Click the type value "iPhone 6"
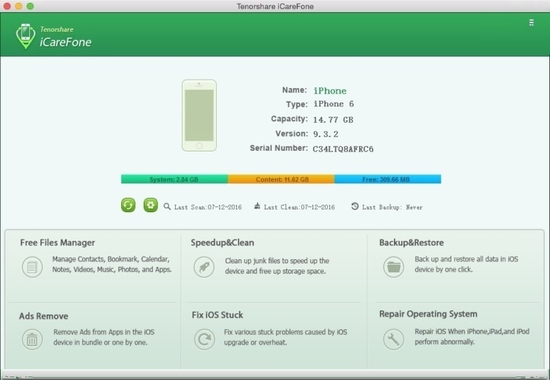 (x=334, y=104)
